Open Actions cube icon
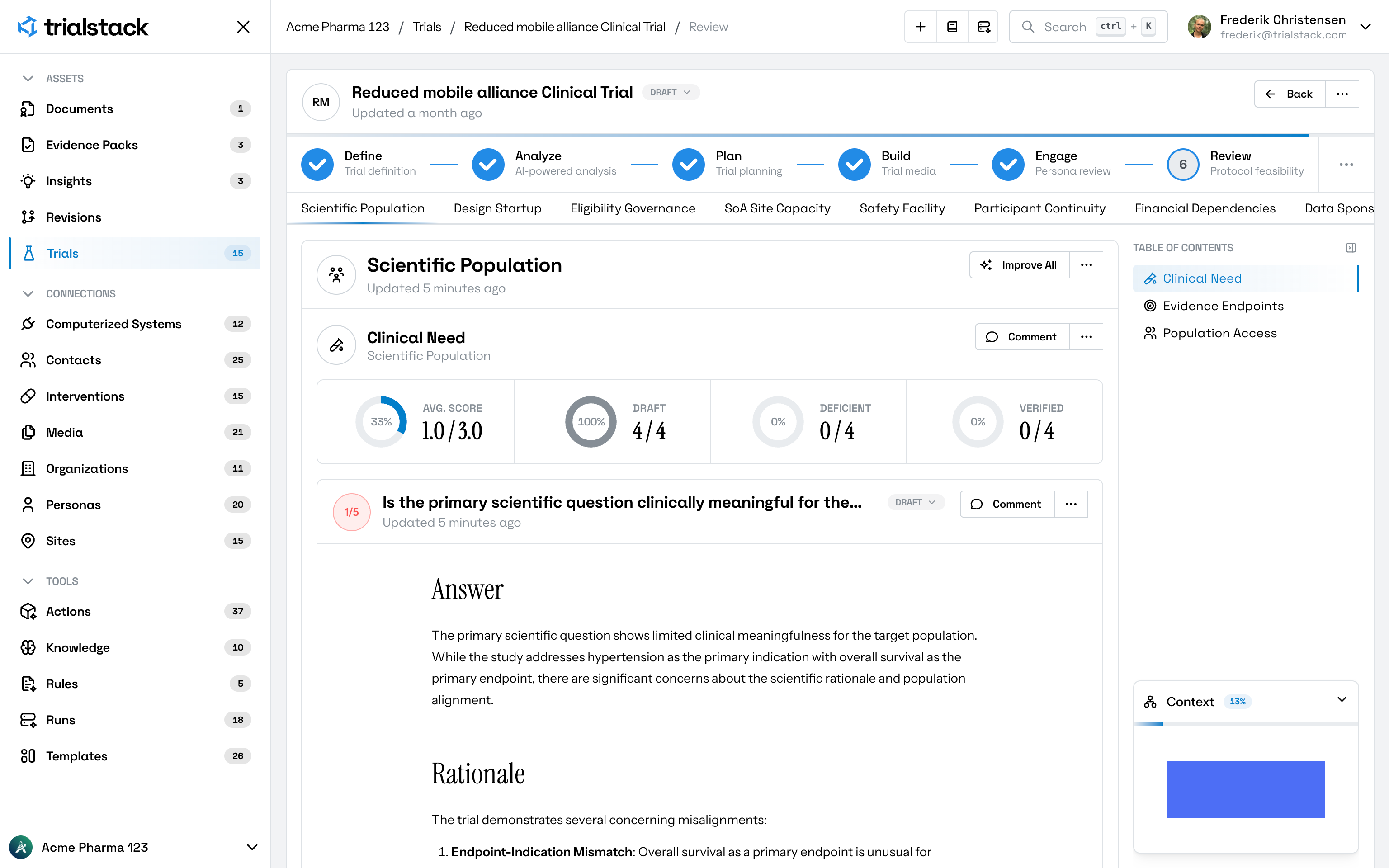This screenshot has height=868, width=1389. (28, 612)
